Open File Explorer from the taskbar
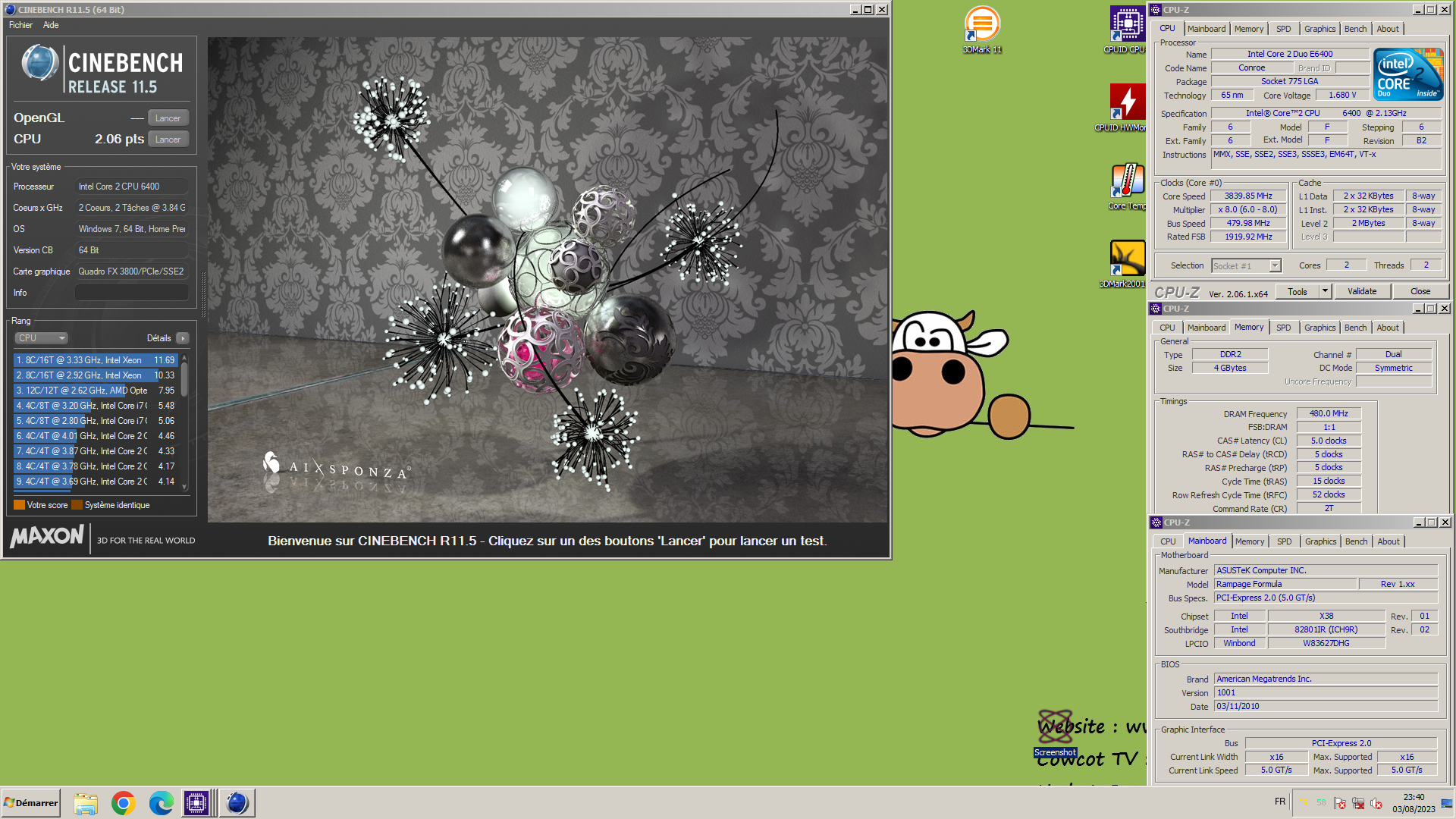1456x819 pixels. pyautogui.click(x=86, y=802)
